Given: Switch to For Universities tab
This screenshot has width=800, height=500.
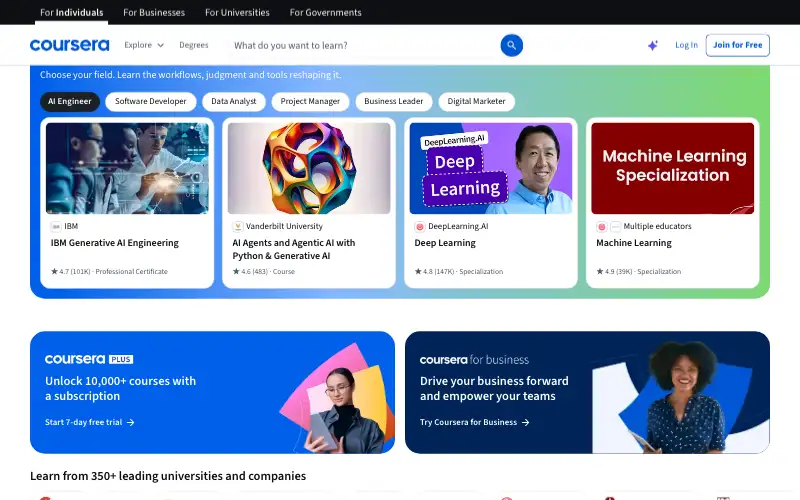Looking at the screenshot, I should click(237, 12).
